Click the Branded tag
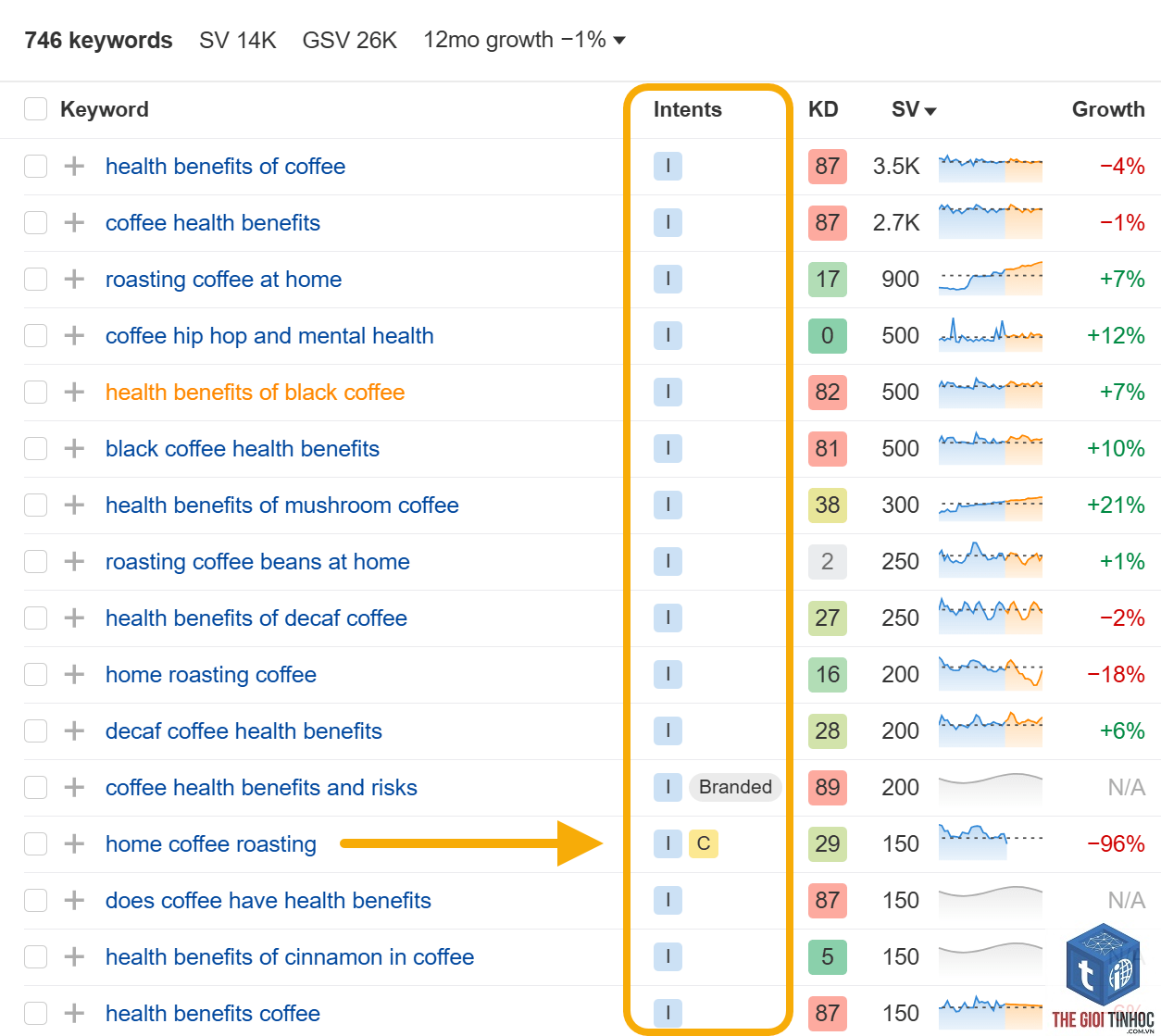Screen dimensions: 1161x1036 click(x=735, y=787)
